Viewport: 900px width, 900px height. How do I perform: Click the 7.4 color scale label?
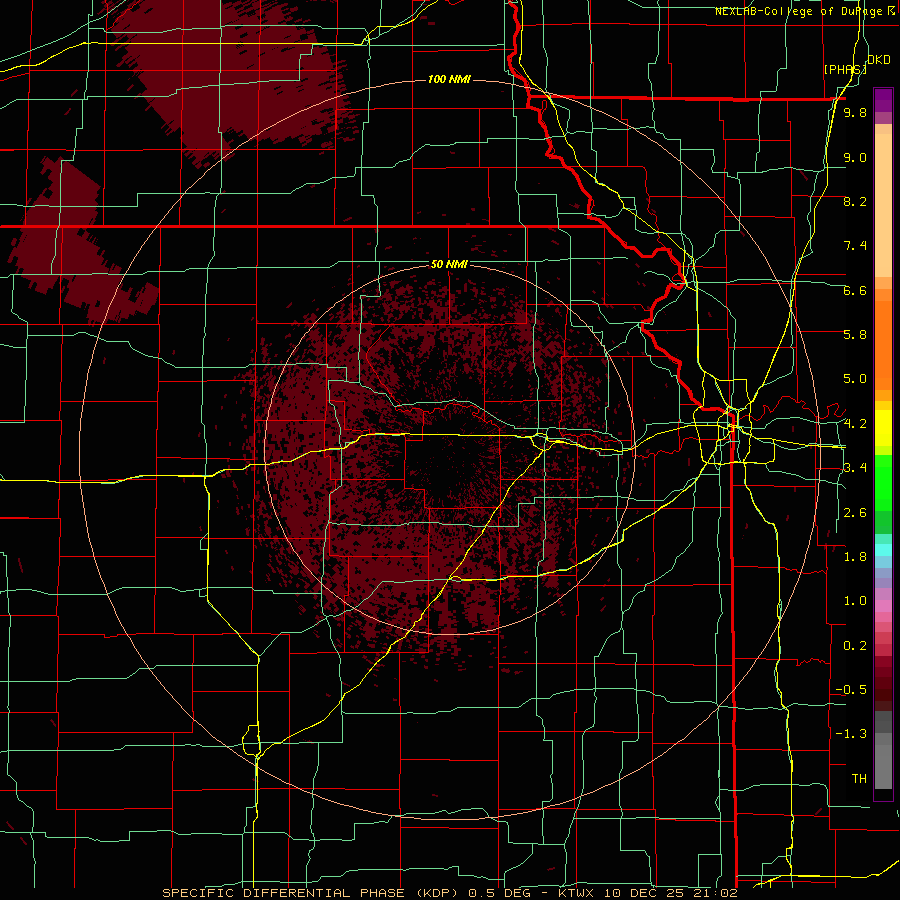855,246
